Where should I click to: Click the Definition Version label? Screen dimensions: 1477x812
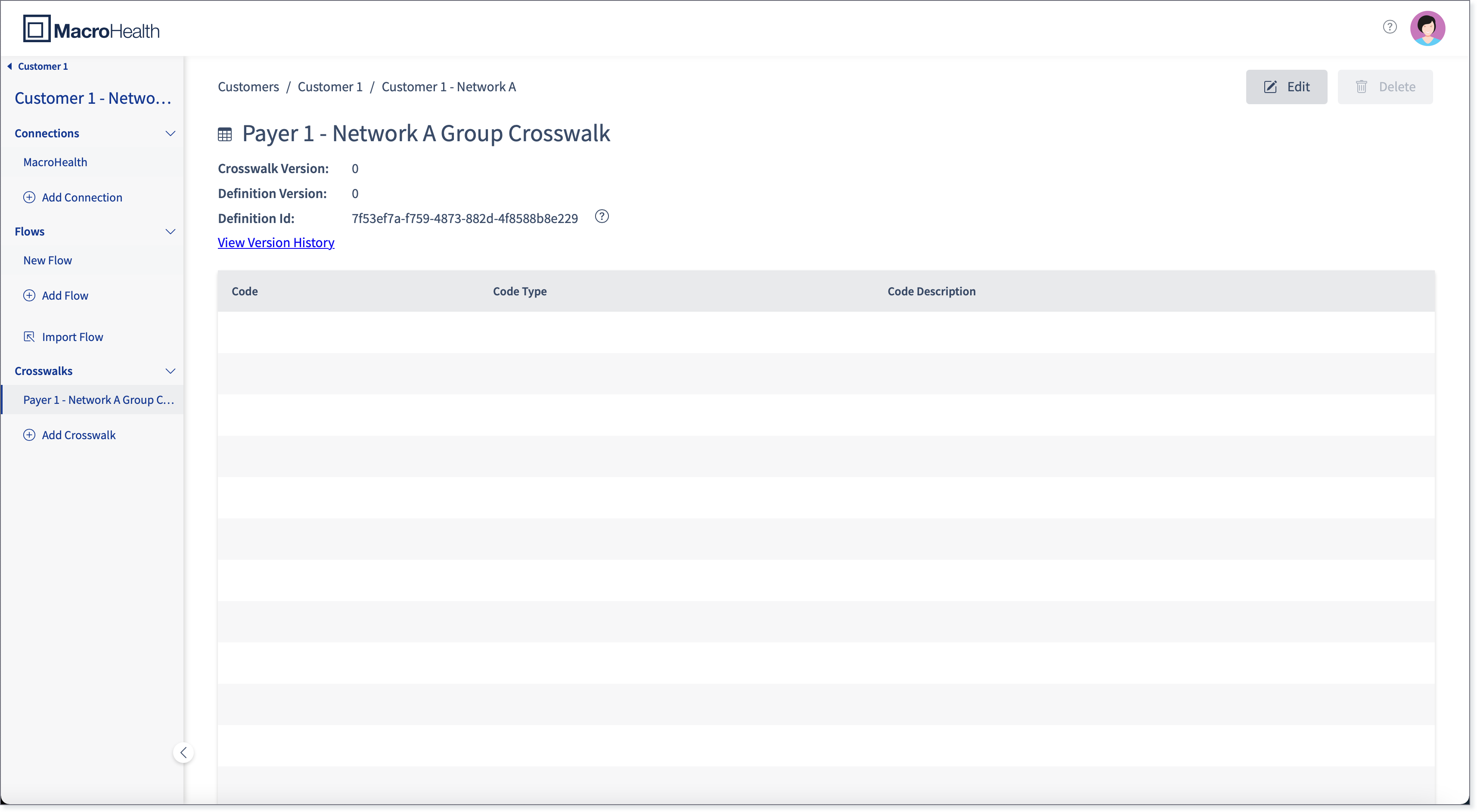tap(272, 193)
